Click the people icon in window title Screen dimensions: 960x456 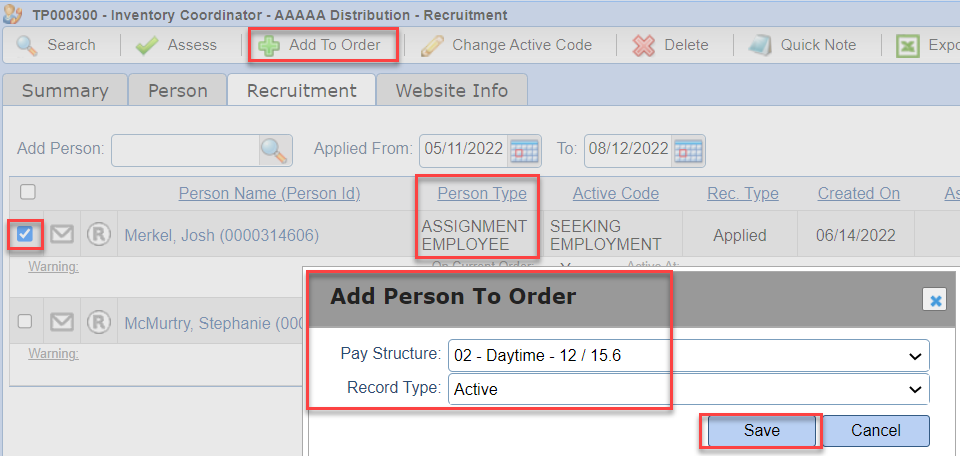tap(12, 13)
